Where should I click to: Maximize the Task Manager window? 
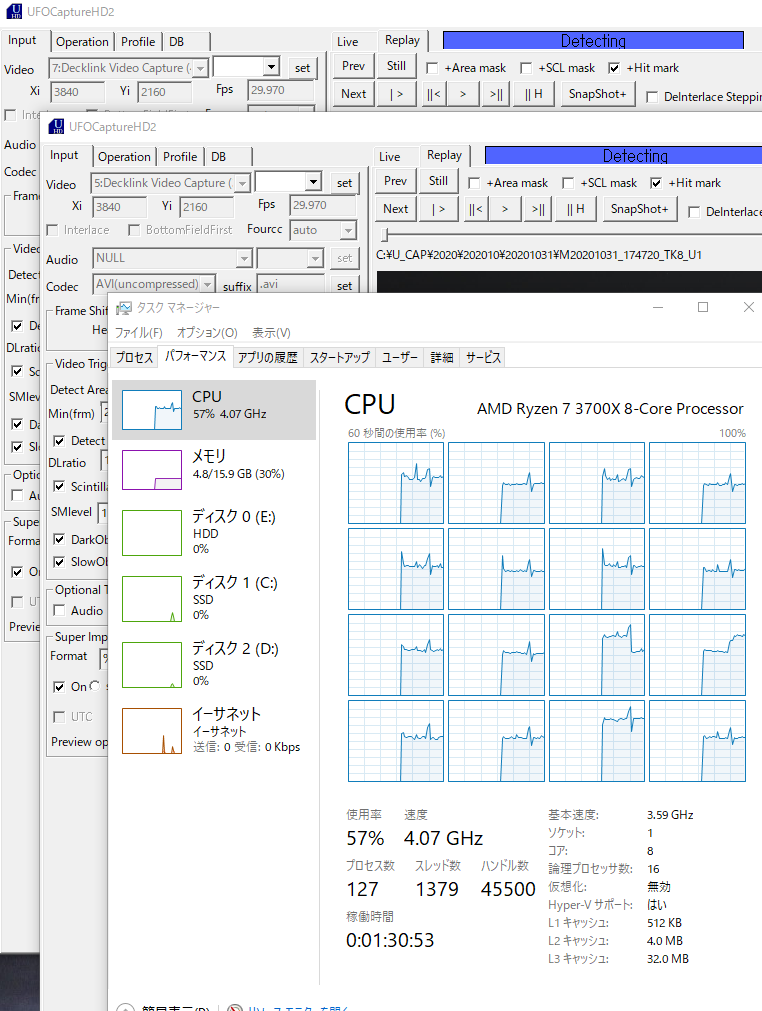(x=703, y=307)
